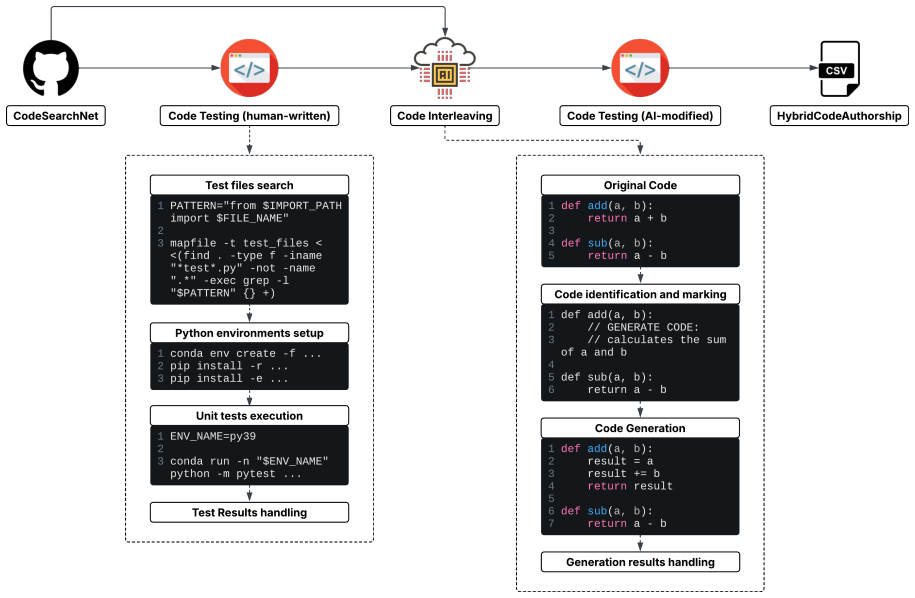Click the Generation results handling box
This screenshot has width=915, height=598.
(x=640, y=562)
